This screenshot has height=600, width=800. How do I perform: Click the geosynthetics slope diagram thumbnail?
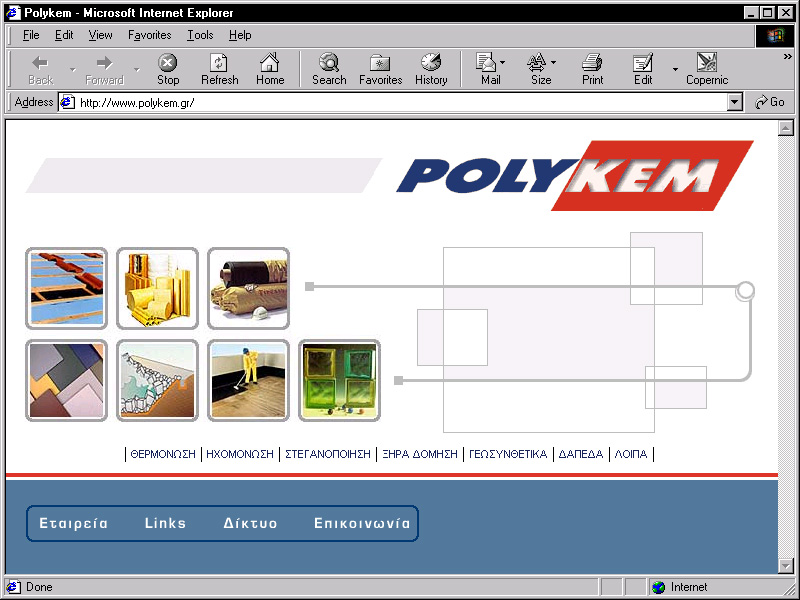point(157,380)
